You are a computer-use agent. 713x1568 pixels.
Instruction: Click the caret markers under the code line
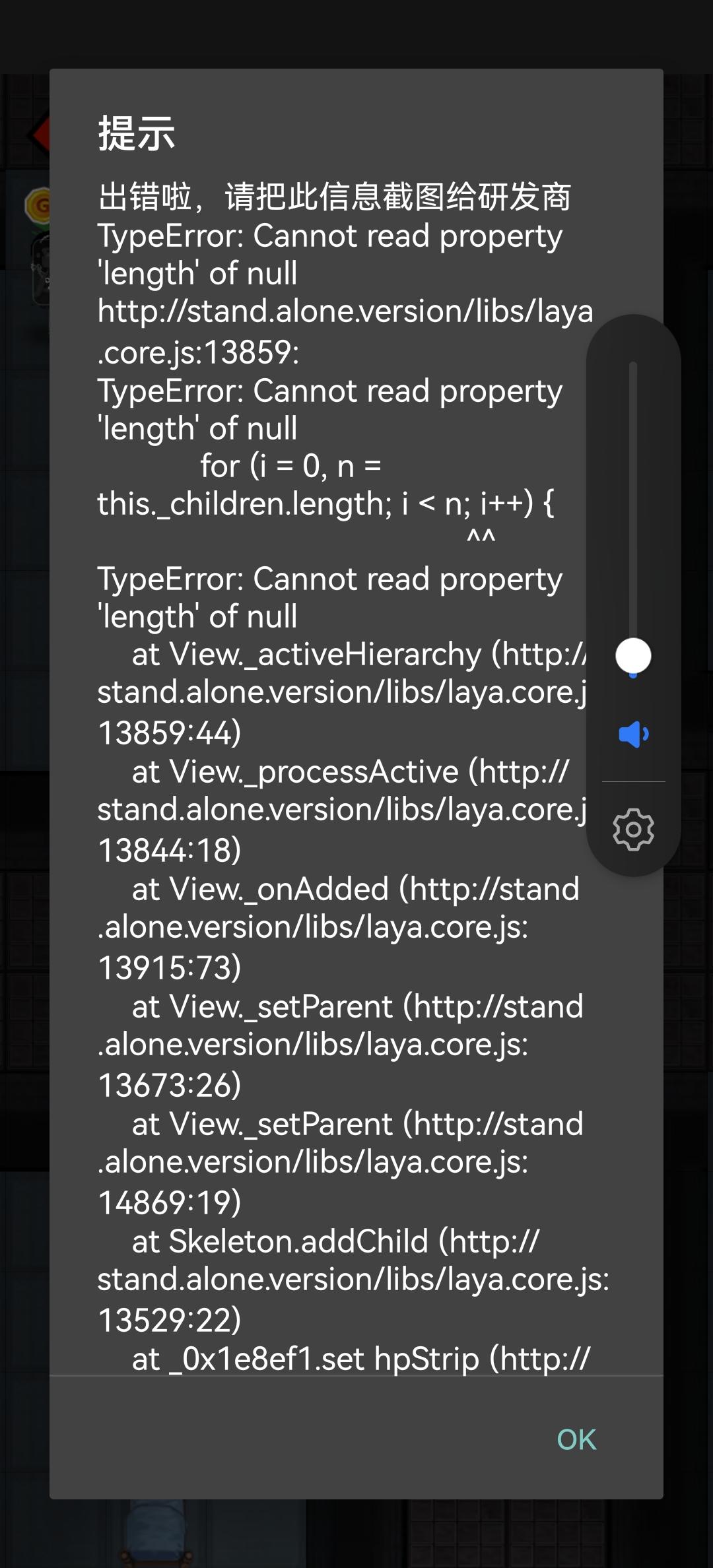click(x=481, y=537)
